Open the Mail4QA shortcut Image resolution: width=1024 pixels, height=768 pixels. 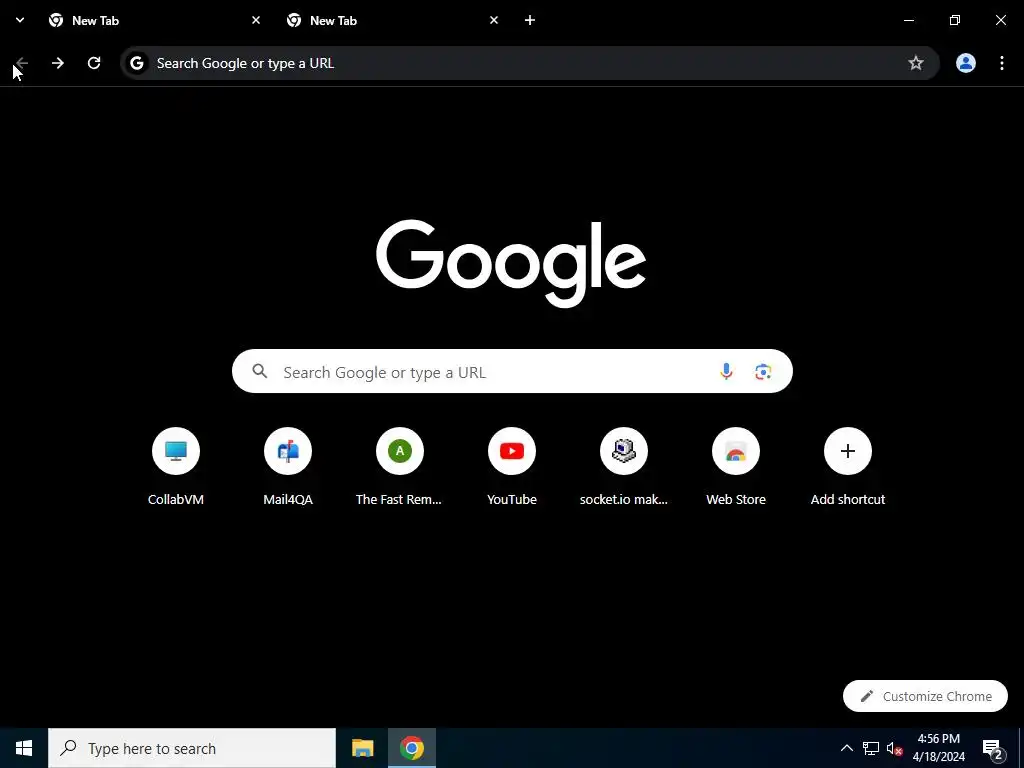pyautogui.click(x=288, y=466)
